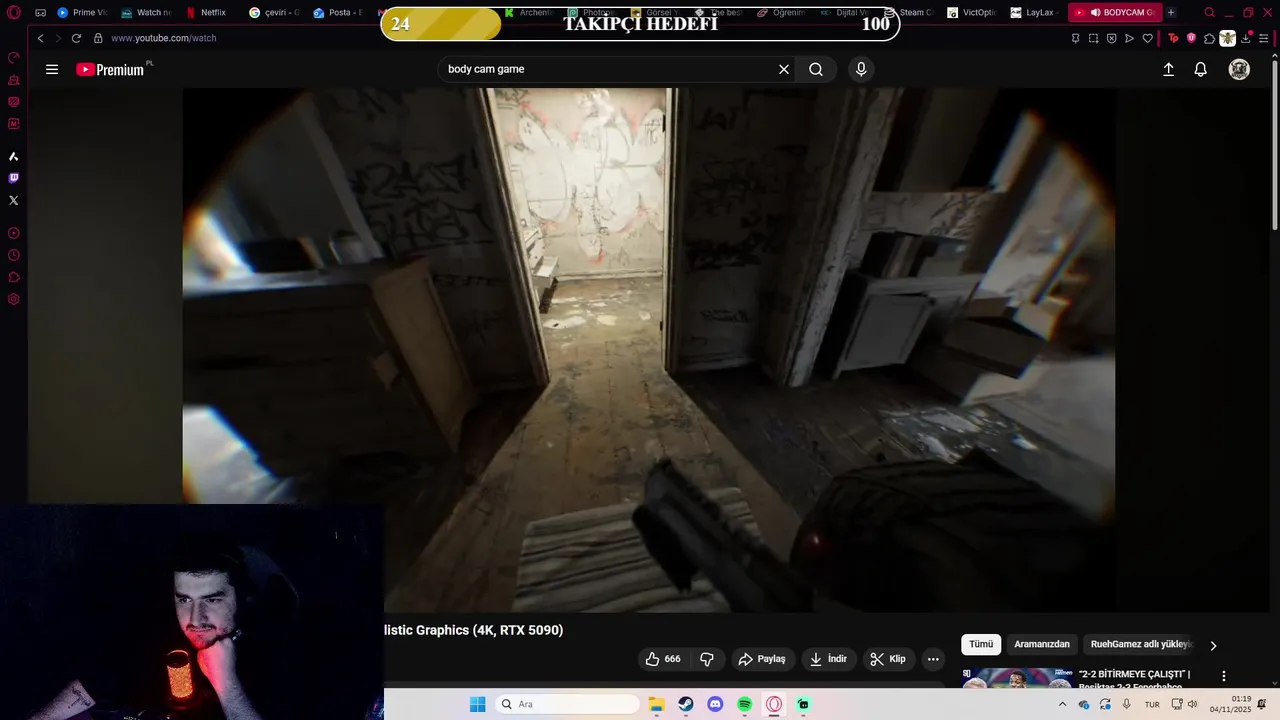Start voice search with the microphone
The image size is (1280, 720).
coord(861,69)
